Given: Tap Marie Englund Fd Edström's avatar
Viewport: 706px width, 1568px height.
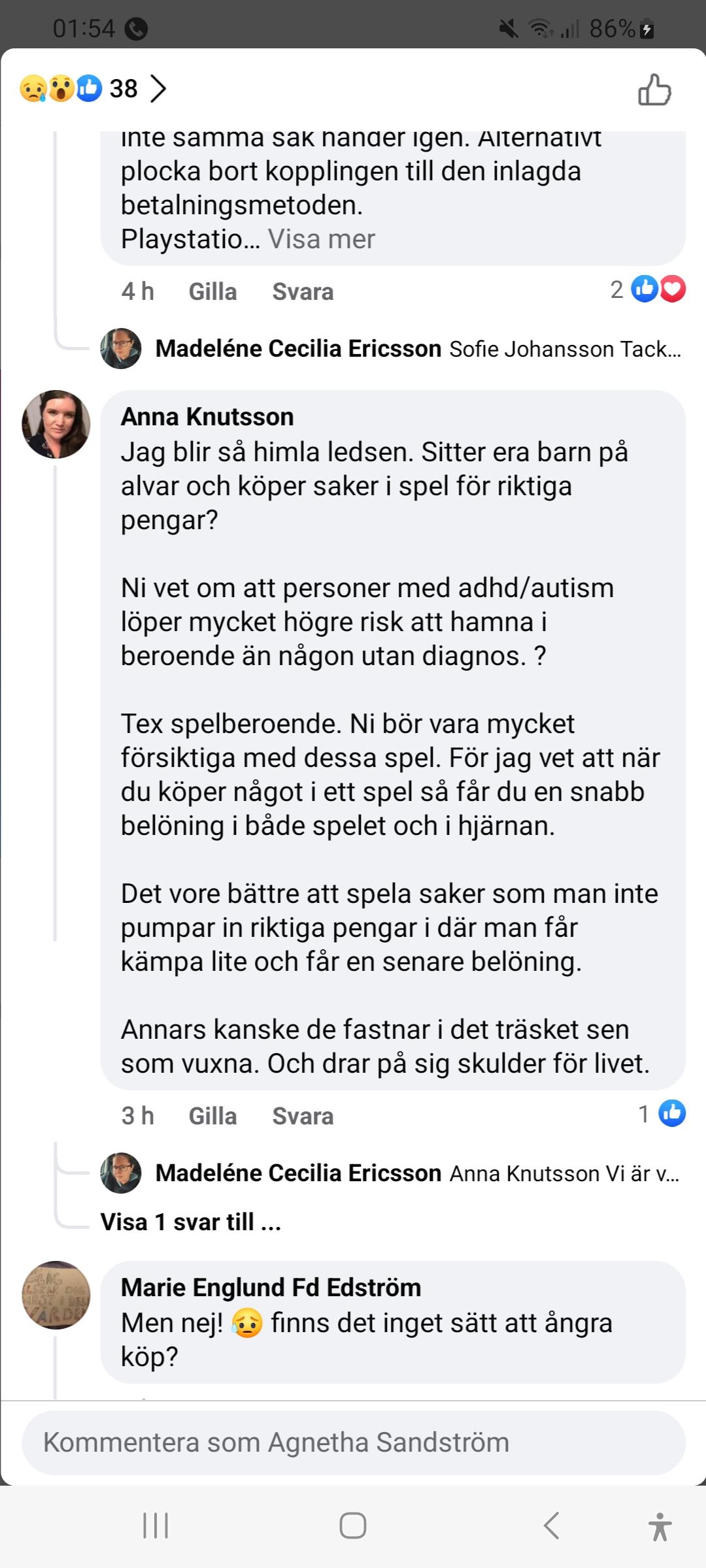Looking at the screenshot, I should click(x=56, y=1295).
